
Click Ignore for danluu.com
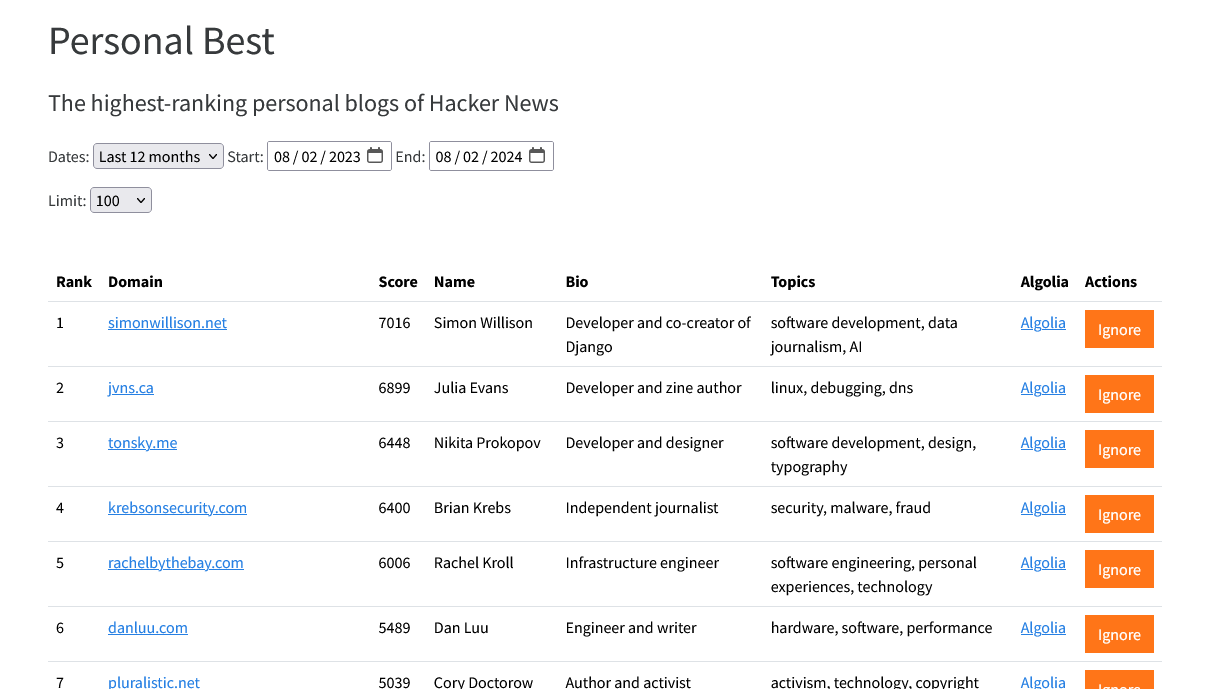coord(1119,635)
